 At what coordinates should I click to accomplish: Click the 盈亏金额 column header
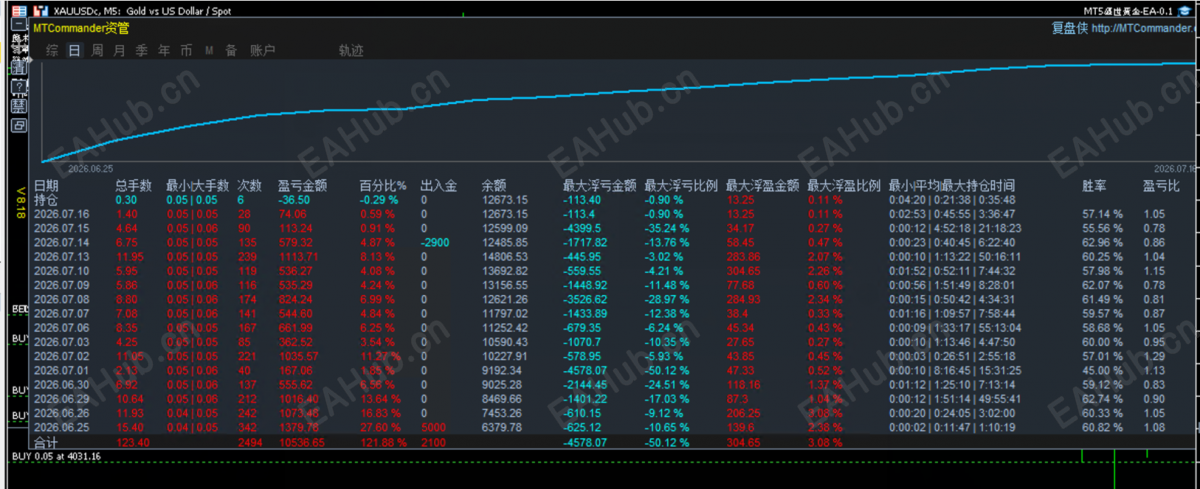click(x=302, y=186)
